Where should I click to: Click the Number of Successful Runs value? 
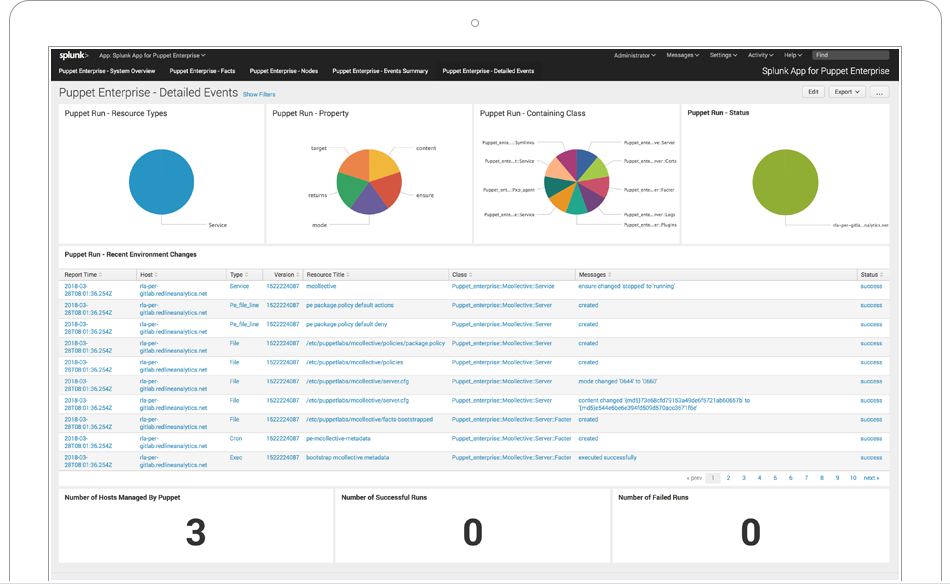(473, 533)
